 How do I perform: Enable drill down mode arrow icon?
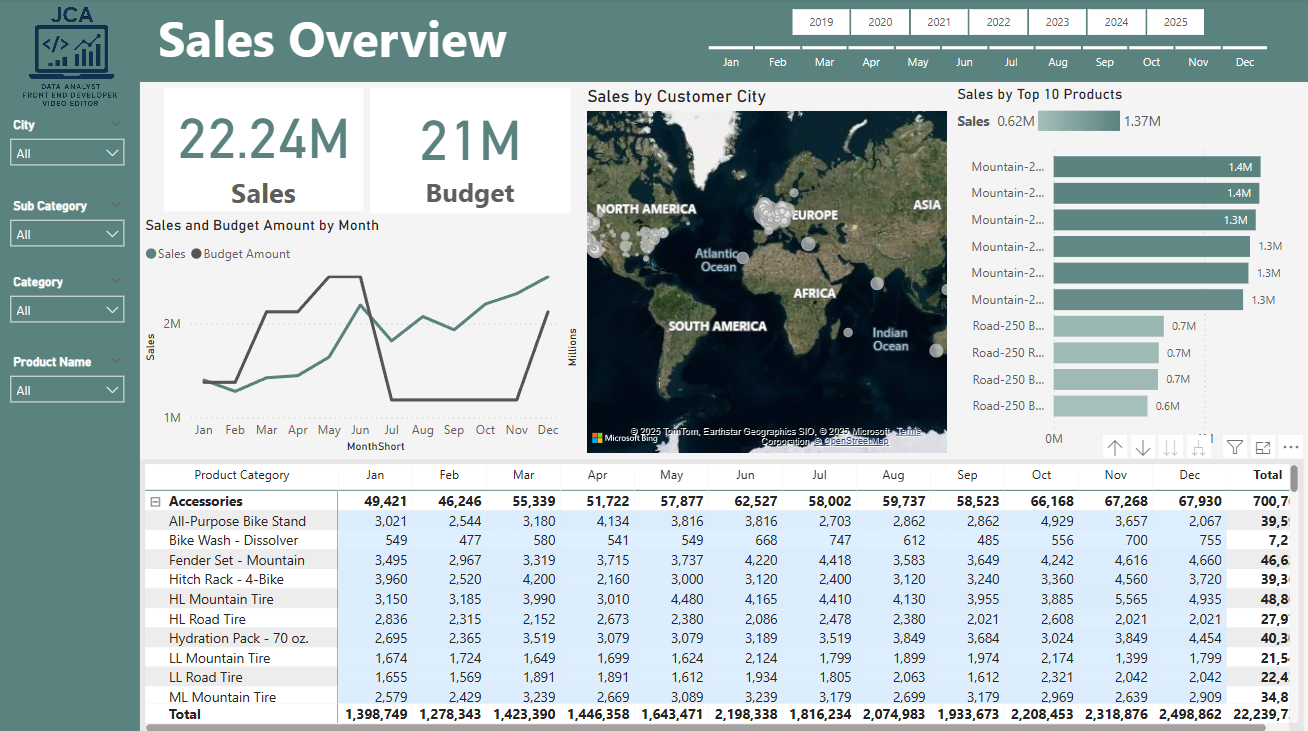tap(1144, 448)
